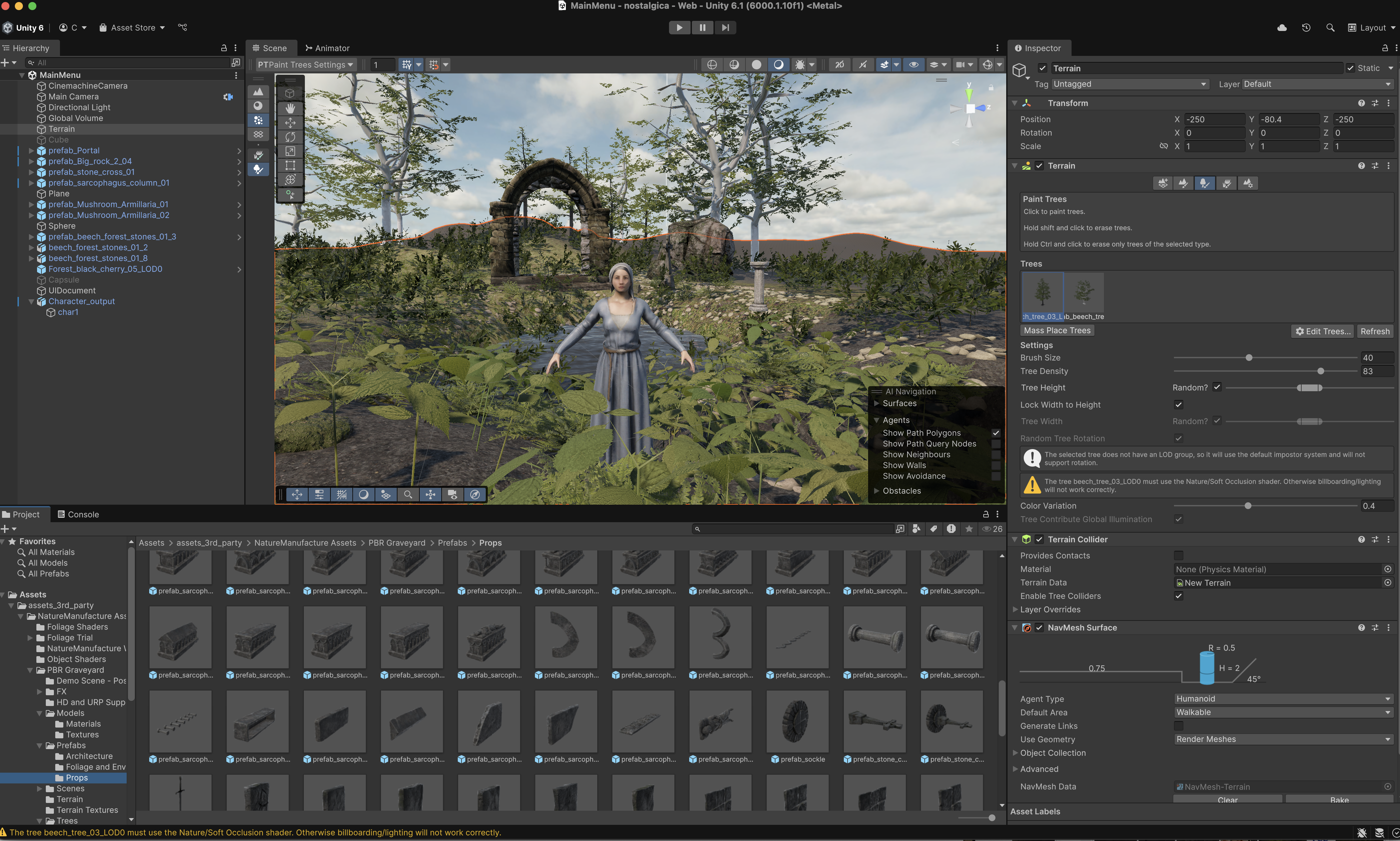Image resolution: width=1400 pixels, height=841 pixels.
Task: Open the cloud services icon
Action: point(1281,27)
